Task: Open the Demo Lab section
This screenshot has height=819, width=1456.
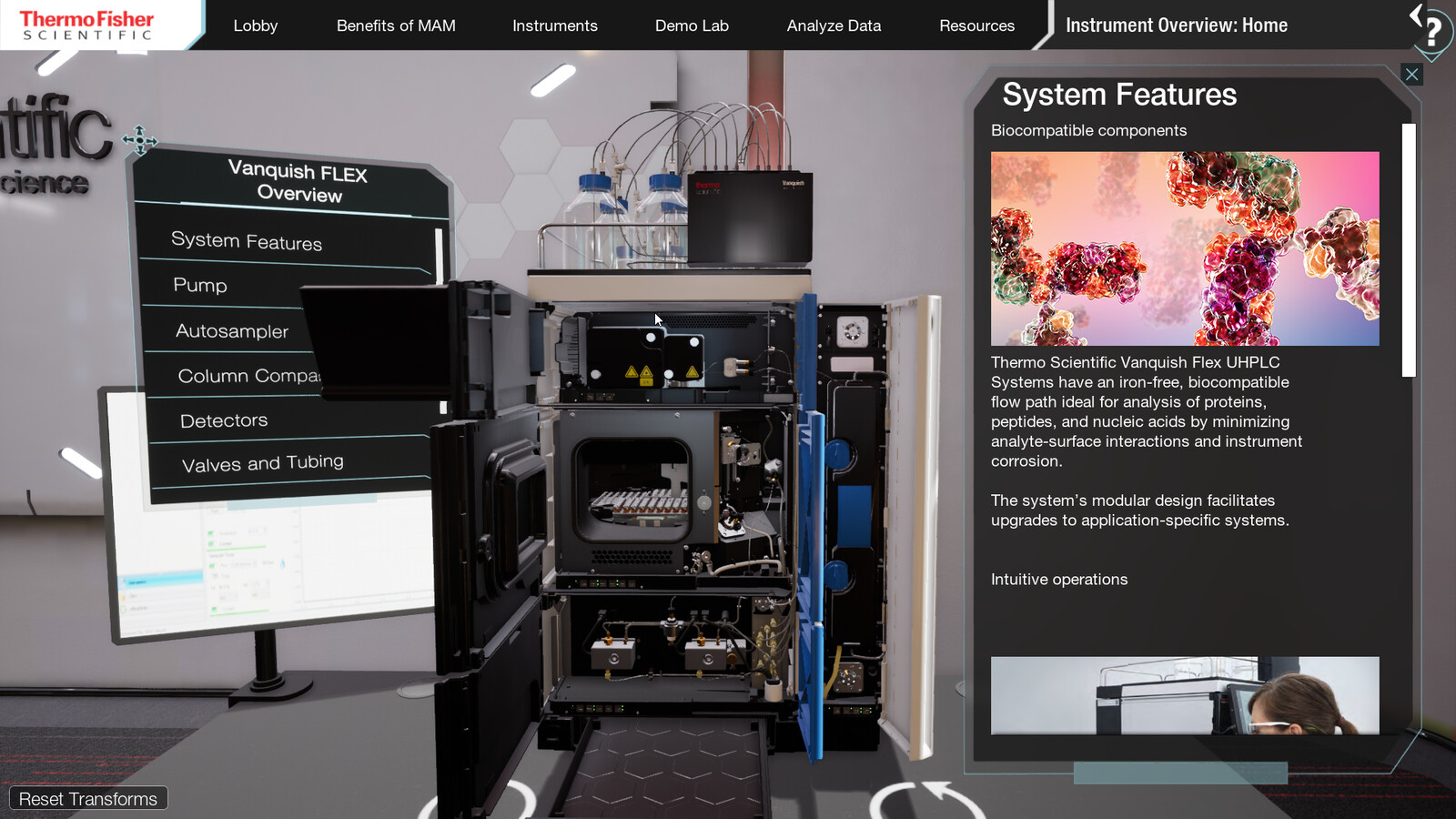Action: tap(692, 25)
